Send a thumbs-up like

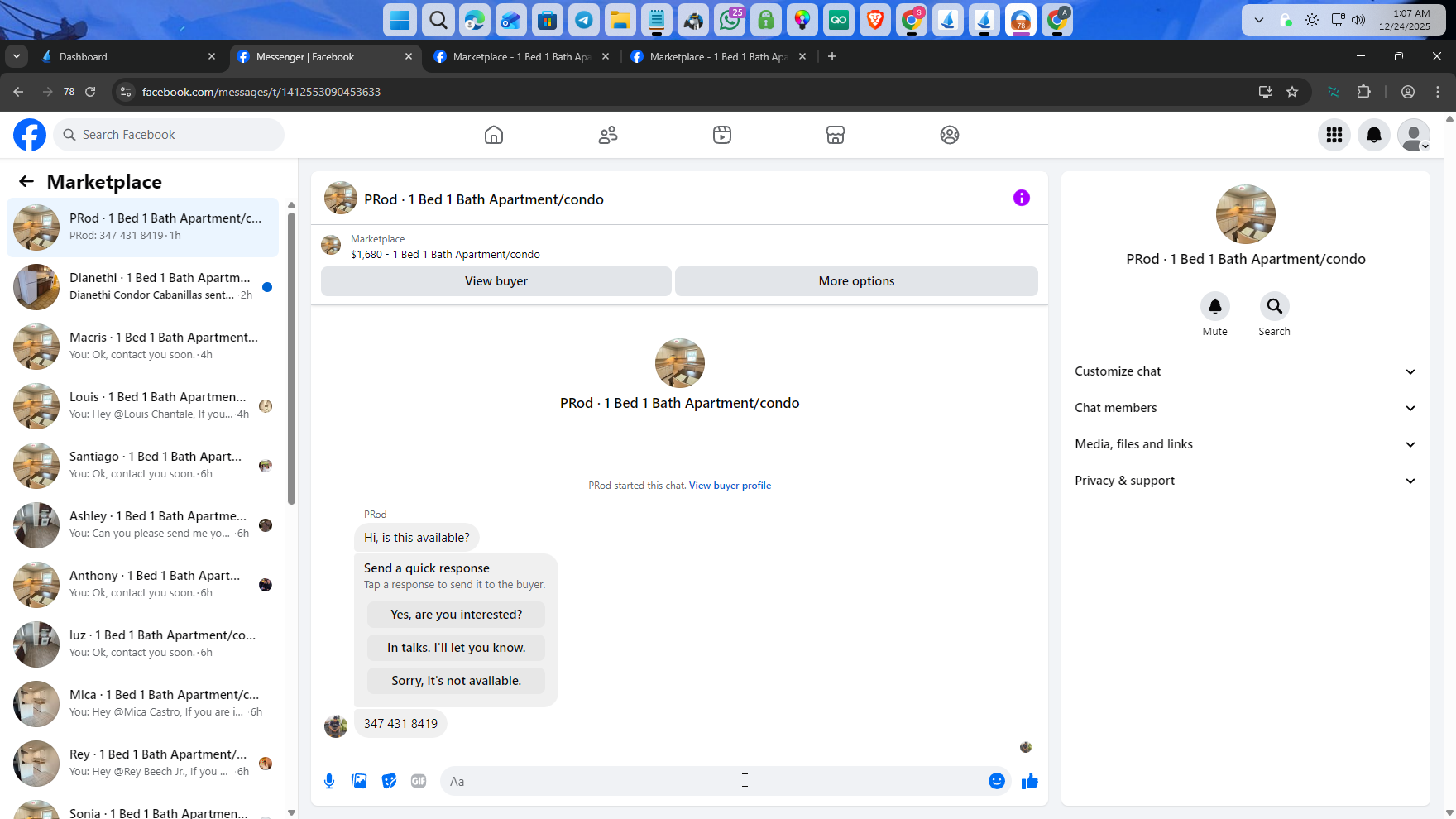click(x=1030, y=781)
